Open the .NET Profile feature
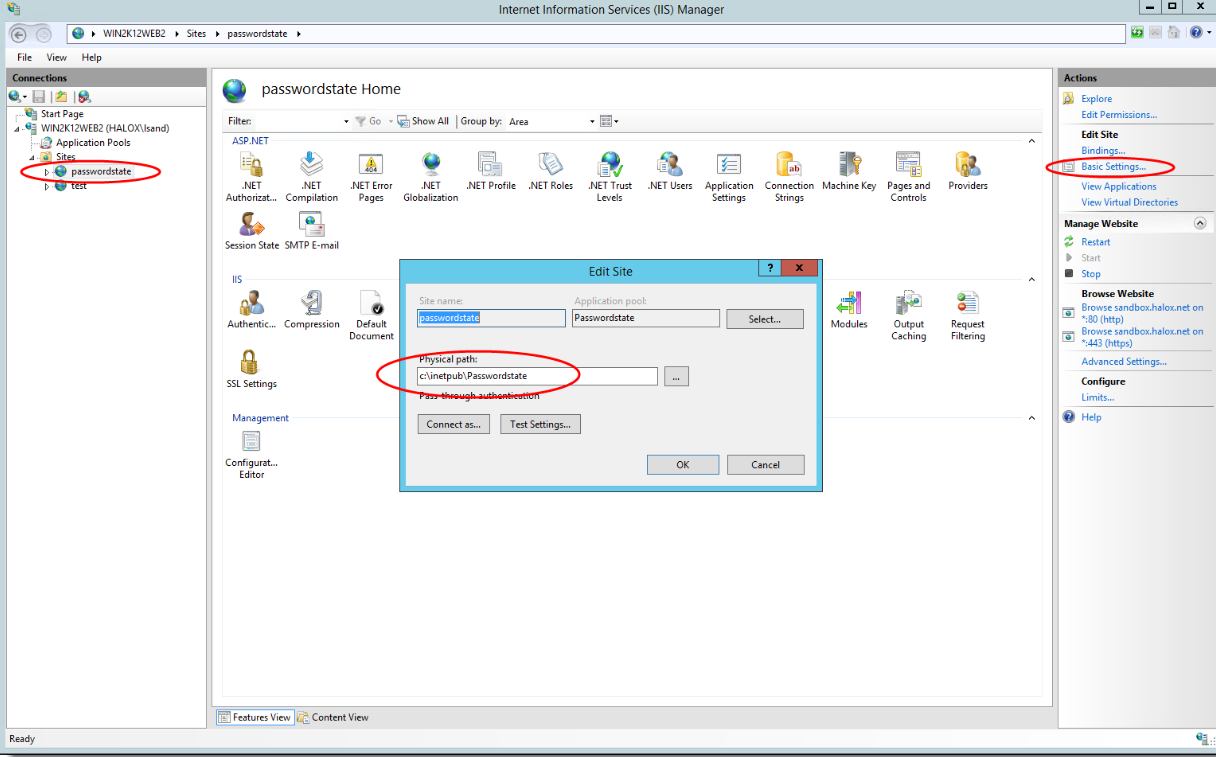The height and width of the screenshot is (757, 1216). pyautogui.click(x=491, y=171)
